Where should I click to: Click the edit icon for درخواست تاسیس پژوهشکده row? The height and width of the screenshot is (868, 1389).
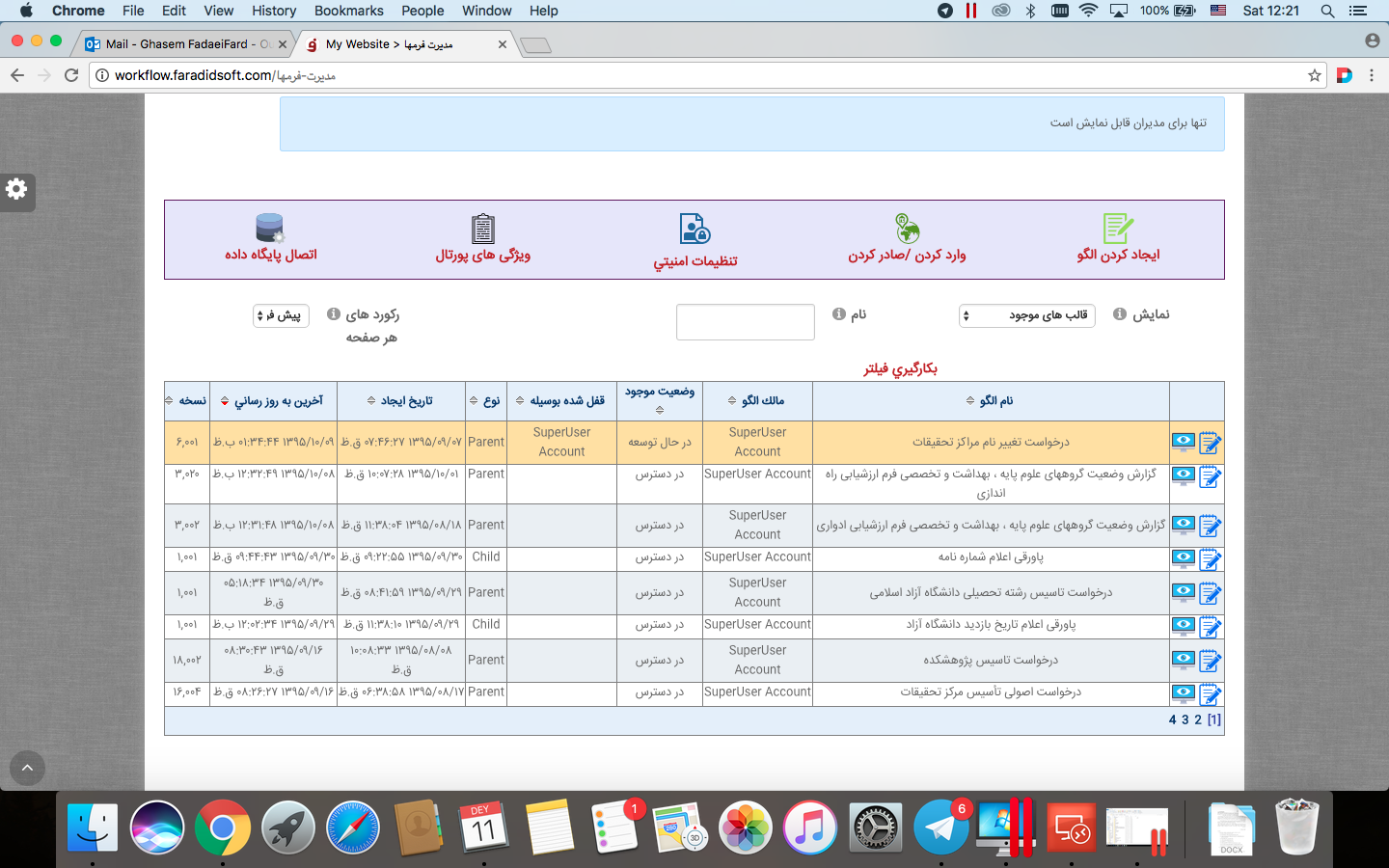point(1210,661)
